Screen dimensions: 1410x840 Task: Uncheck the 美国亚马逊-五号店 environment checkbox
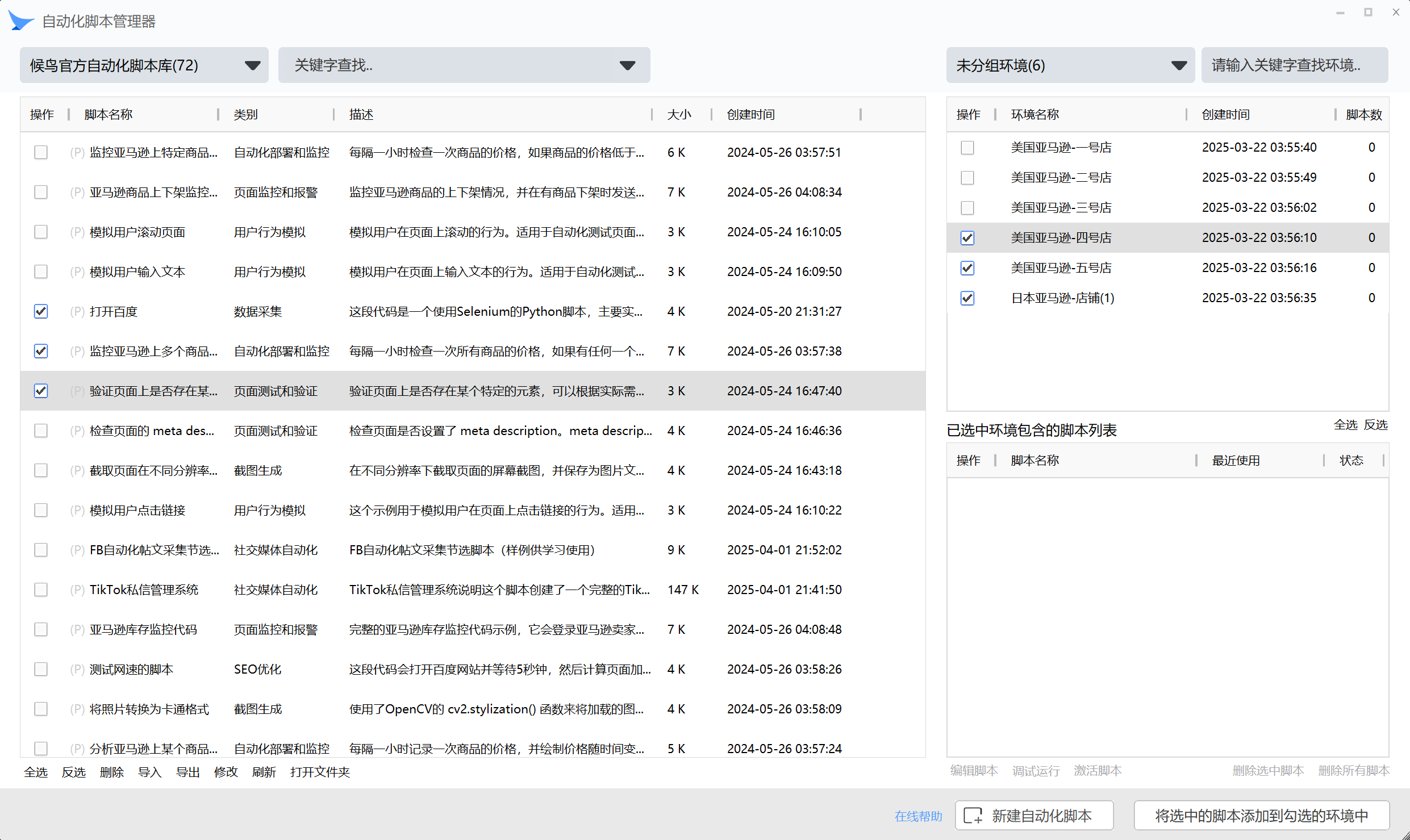coord(967,268)
